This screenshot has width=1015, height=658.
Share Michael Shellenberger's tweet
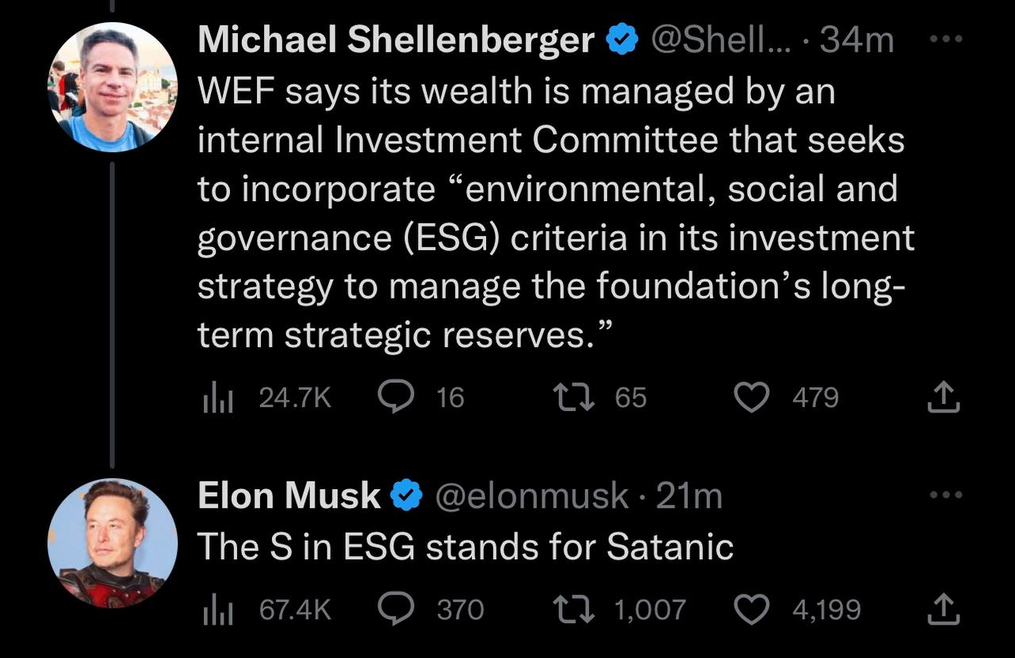click(x=943, y=399)
